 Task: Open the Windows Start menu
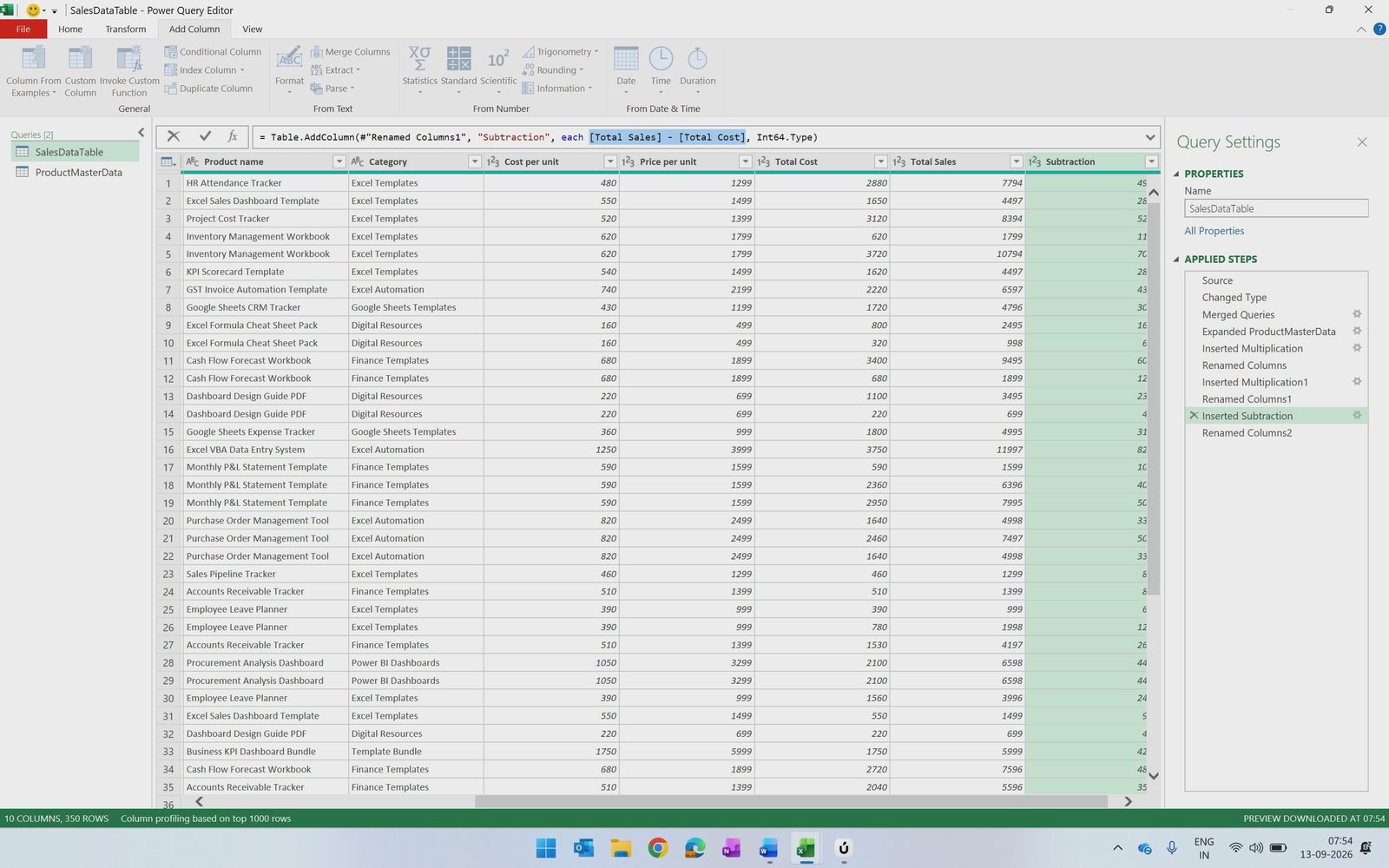point(545,848)
